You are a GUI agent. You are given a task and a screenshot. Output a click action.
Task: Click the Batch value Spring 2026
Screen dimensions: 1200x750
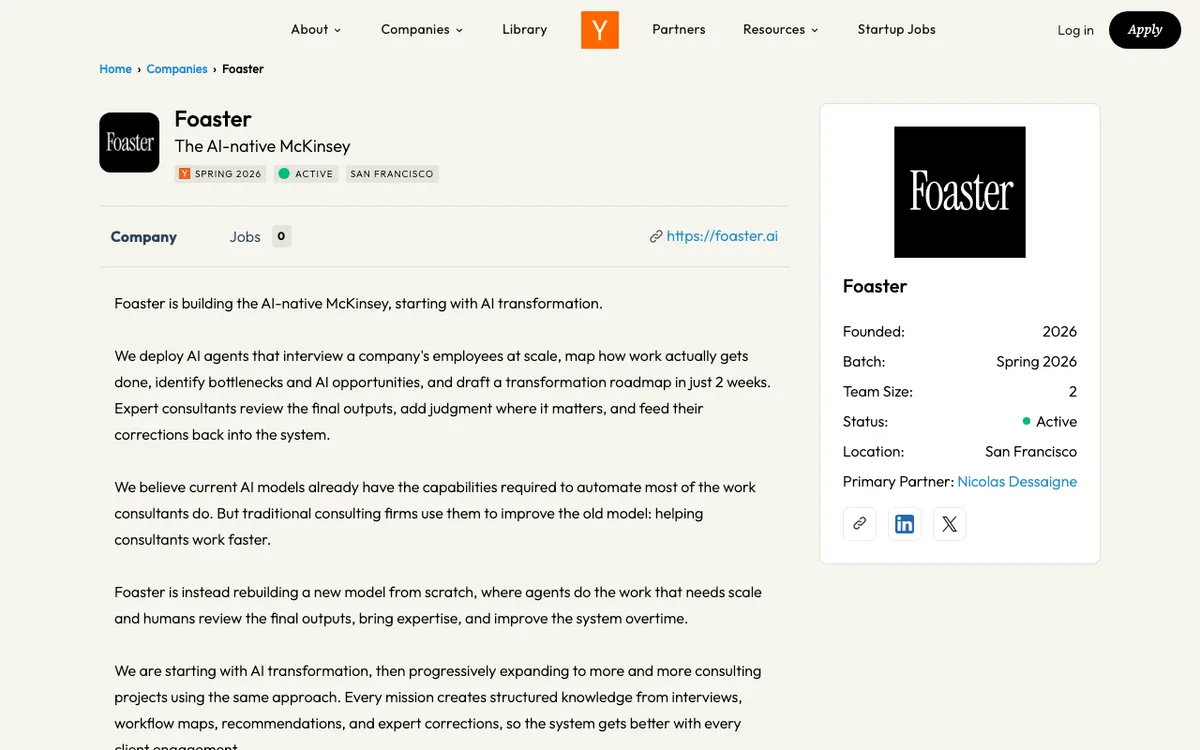click(1036, 361)
